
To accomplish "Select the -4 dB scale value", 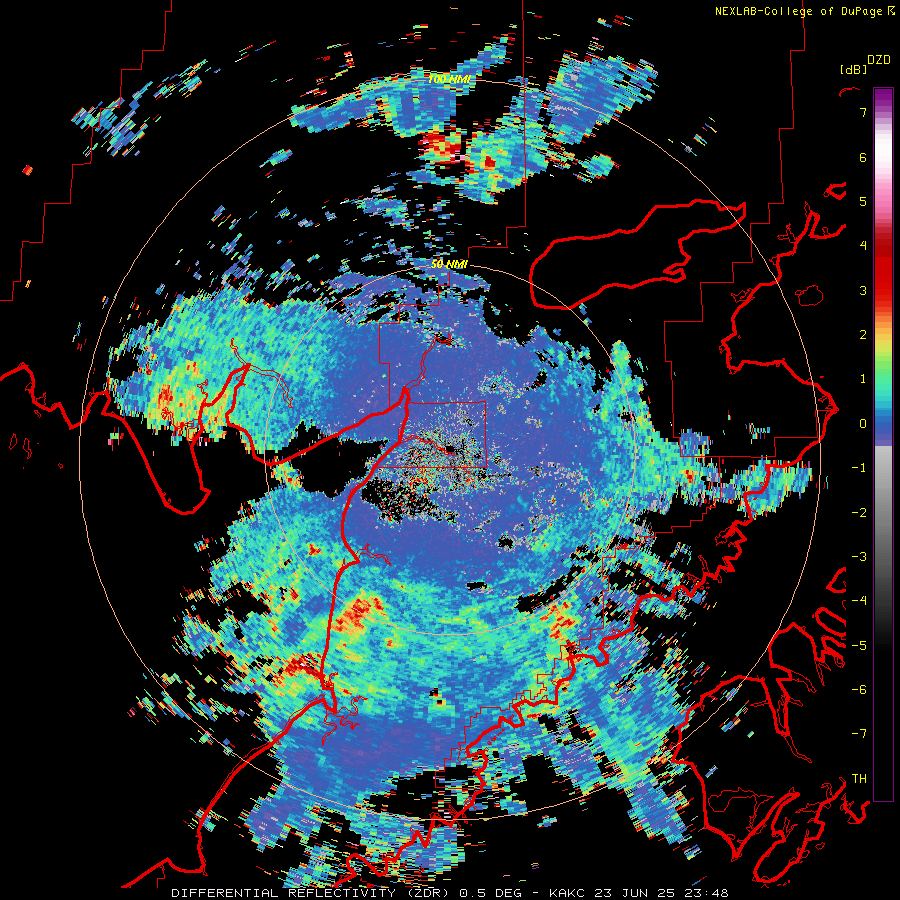I will pos(859,601).
